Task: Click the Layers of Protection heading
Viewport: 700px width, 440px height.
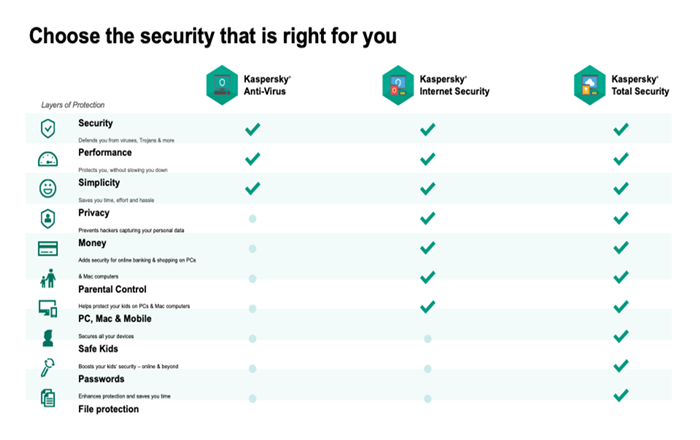Action: (73, 105)
